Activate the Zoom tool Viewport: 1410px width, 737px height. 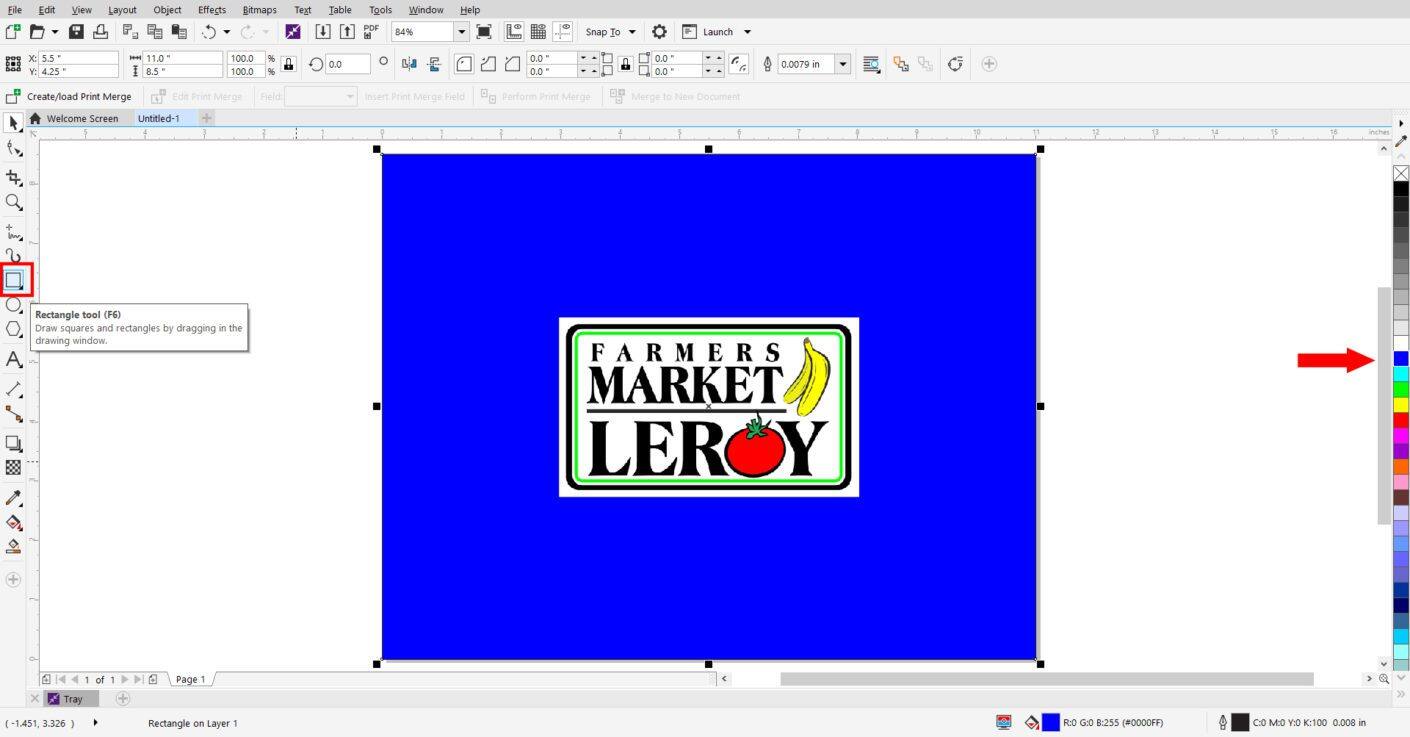pyautogui.click(x=14, y=203)
